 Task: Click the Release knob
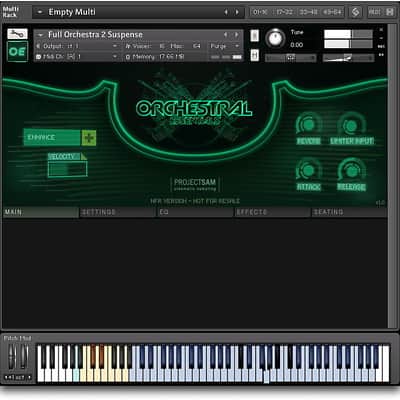point(351,171)
